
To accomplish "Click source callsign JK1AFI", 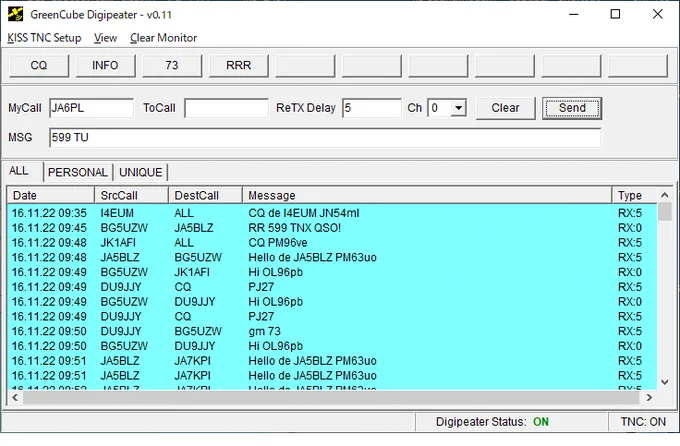I will pyautogui.click(x=118, y=243).
